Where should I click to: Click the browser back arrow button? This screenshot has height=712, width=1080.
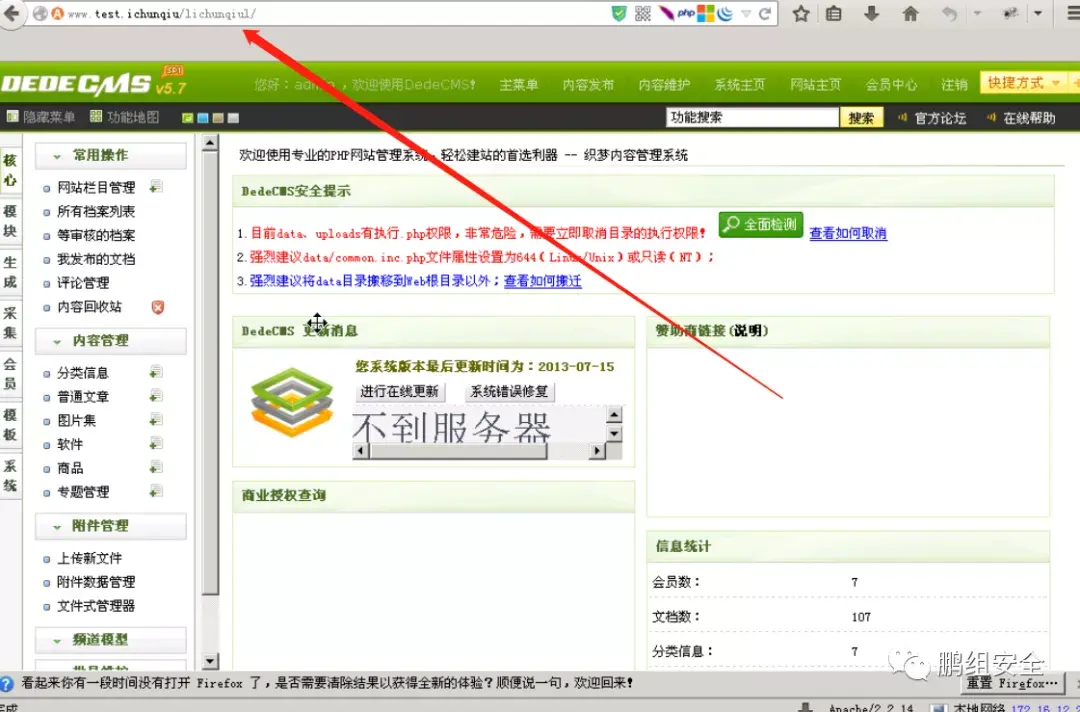click(x=10, y=14)
